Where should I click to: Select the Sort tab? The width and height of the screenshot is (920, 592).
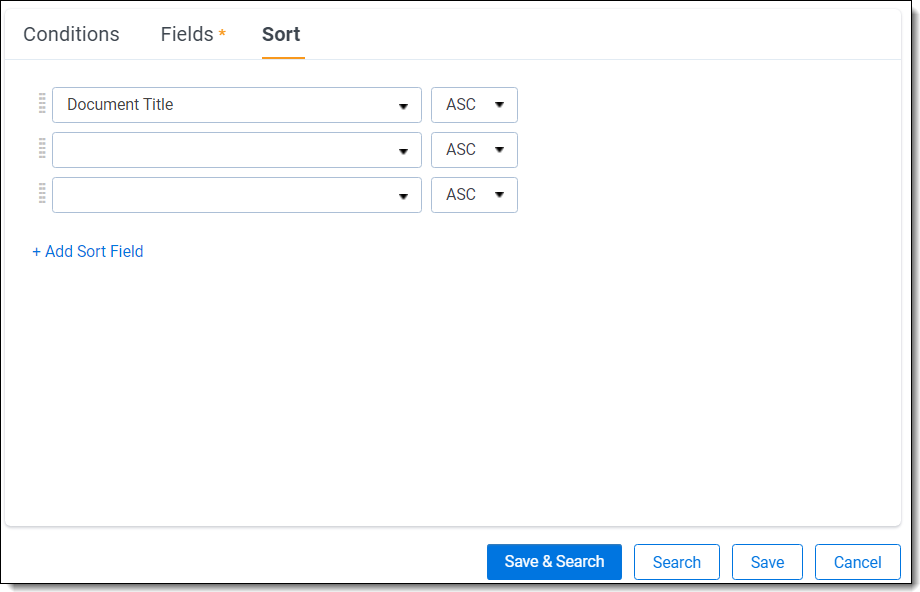point(281,34)
